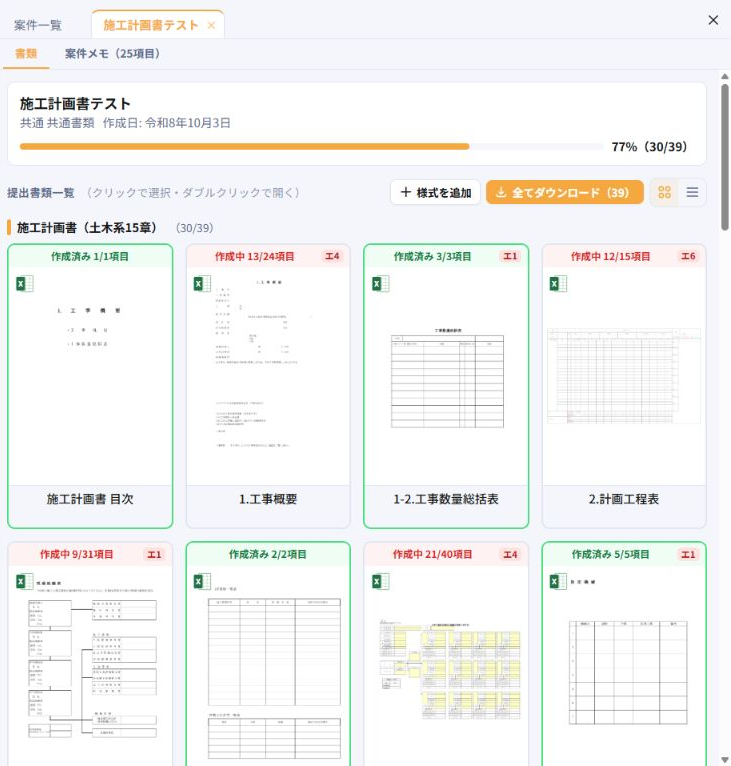Select the 施工計画書 目次 card thumbnail

pyautogui.click(x=90, y=376)
